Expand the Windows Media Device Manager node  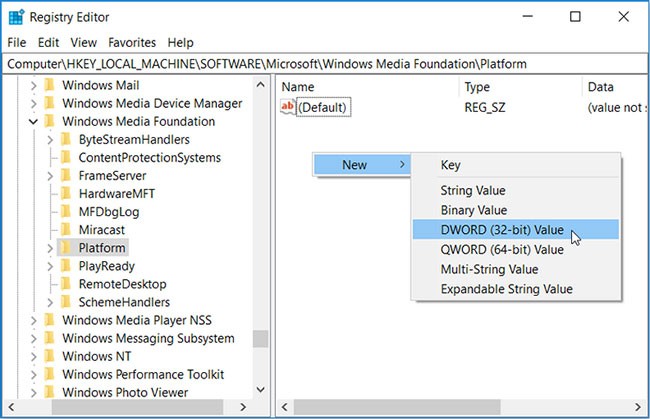point(34,103)
